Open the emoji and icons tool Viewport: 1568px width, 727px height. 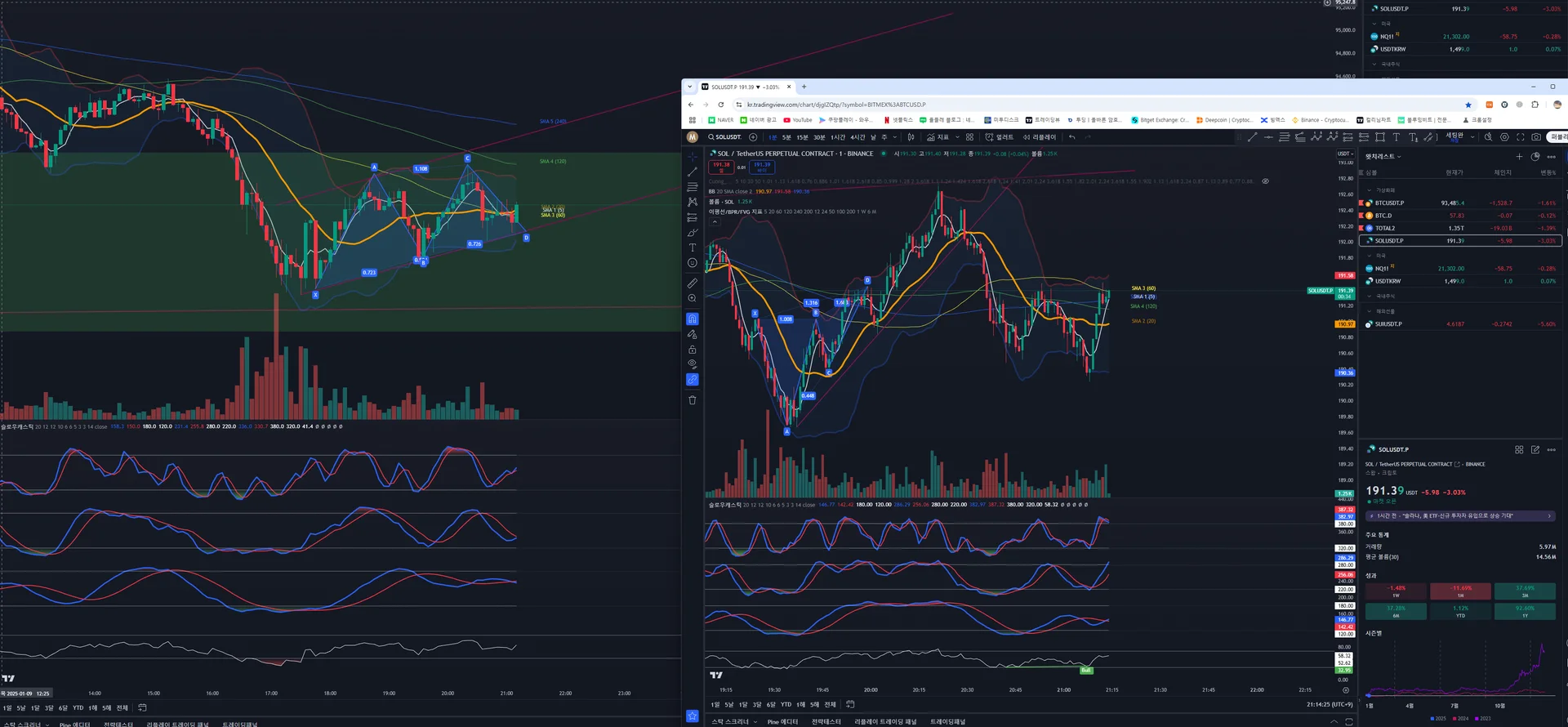pyautogui.click(x=693, y=263)
